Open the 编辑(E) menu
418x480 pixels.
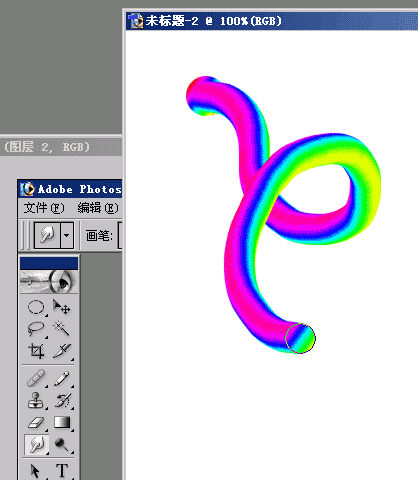click(98, 208)
